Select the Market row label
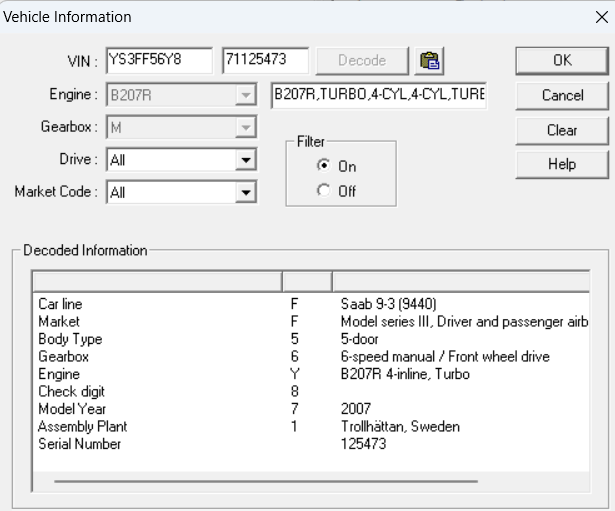 [x=59, y=322]
